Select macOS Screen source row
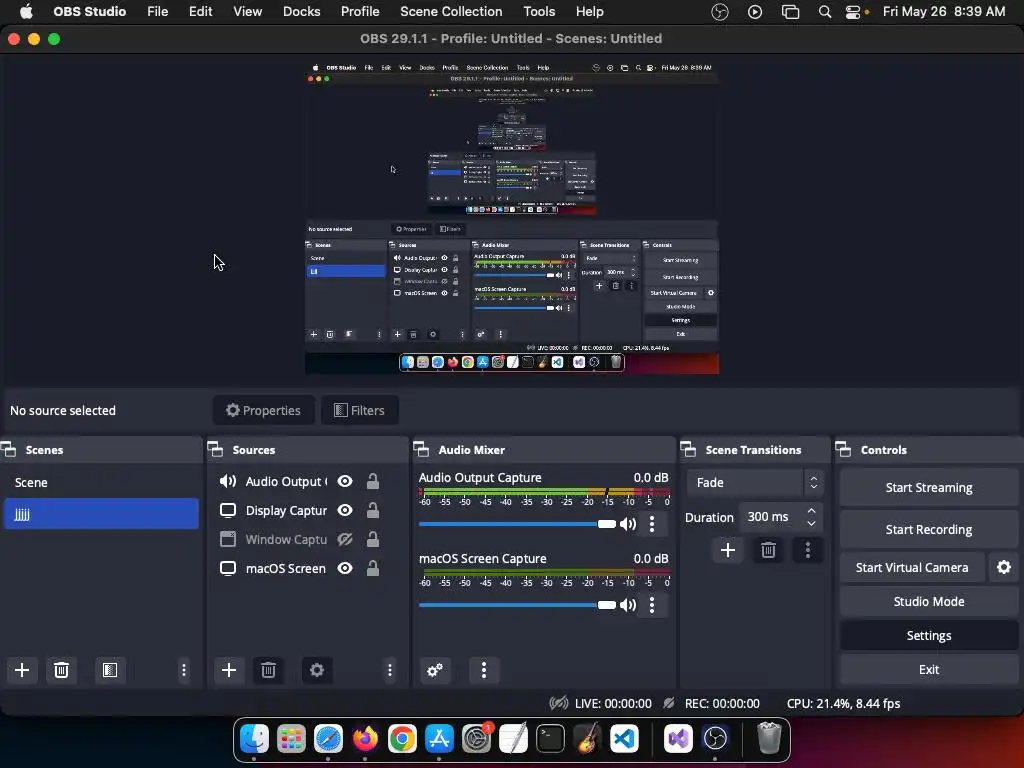1024x768 pixels. pyautogui.click(x=307, y=568)
